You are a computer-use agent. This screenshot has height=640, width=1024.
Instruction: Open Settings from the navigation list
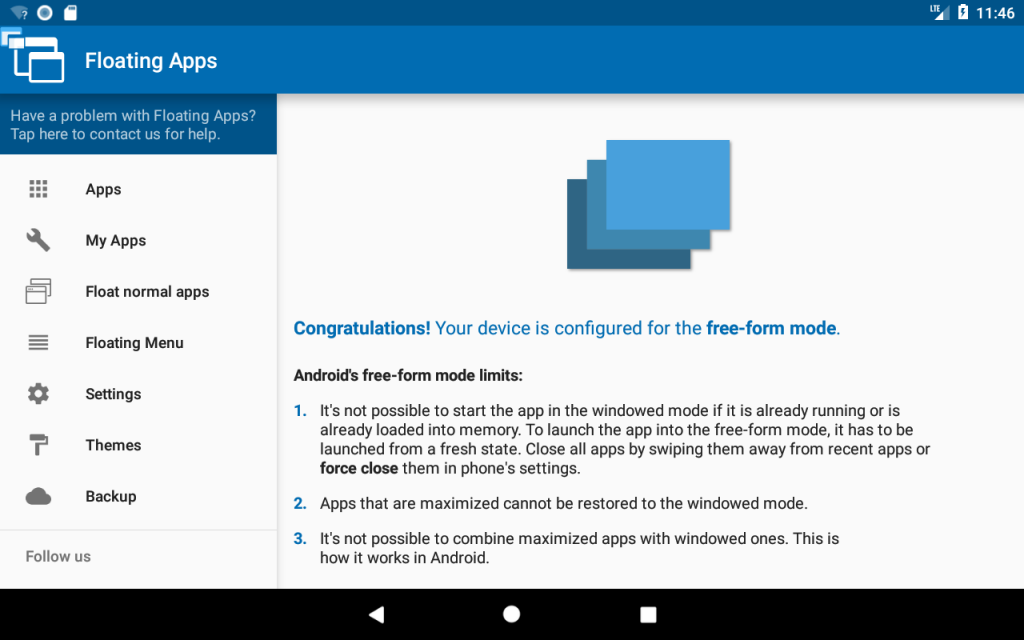coord(113,393)
